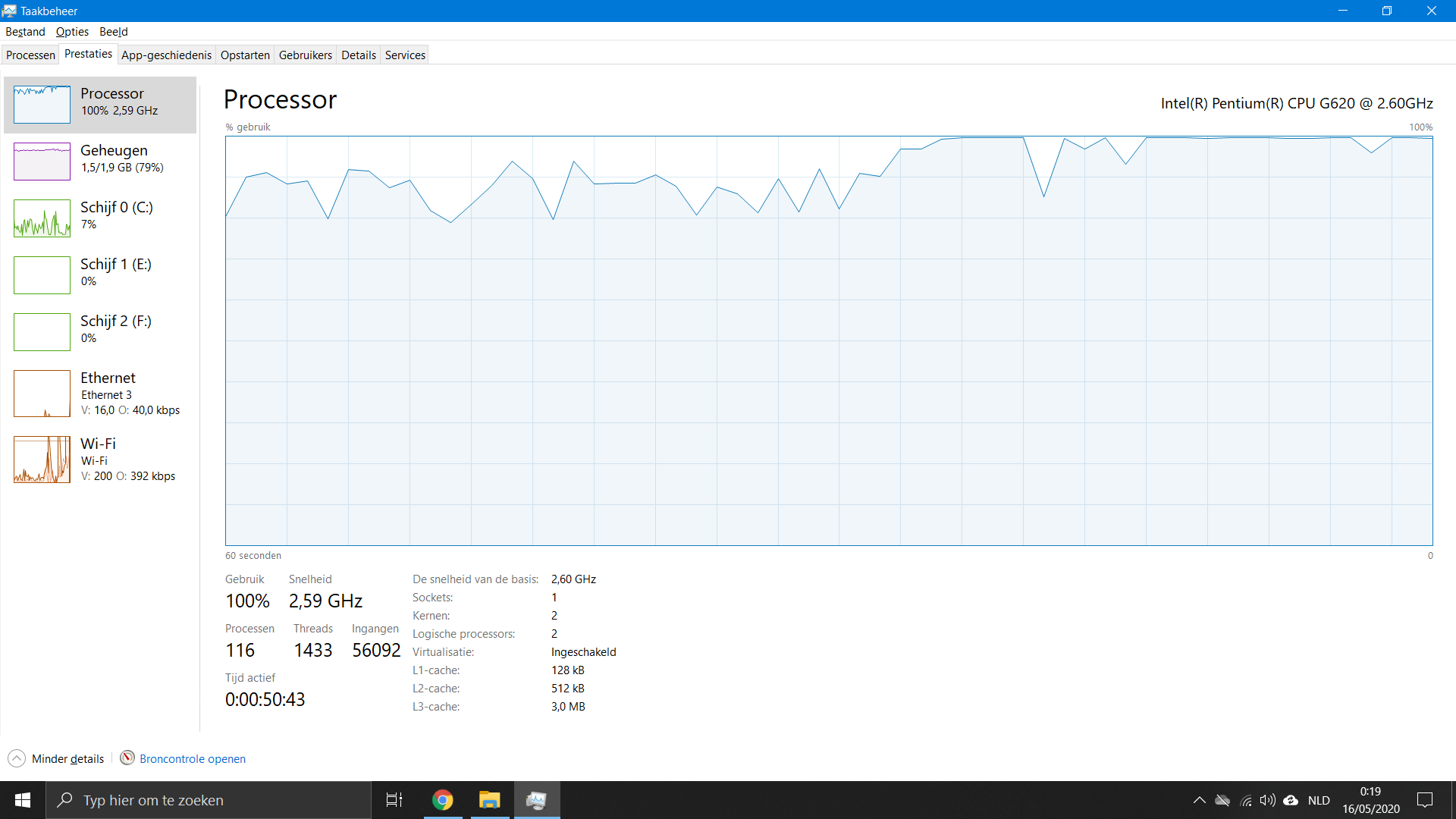Select the Geheugen mini graph thumbnail

pos(42,162)
